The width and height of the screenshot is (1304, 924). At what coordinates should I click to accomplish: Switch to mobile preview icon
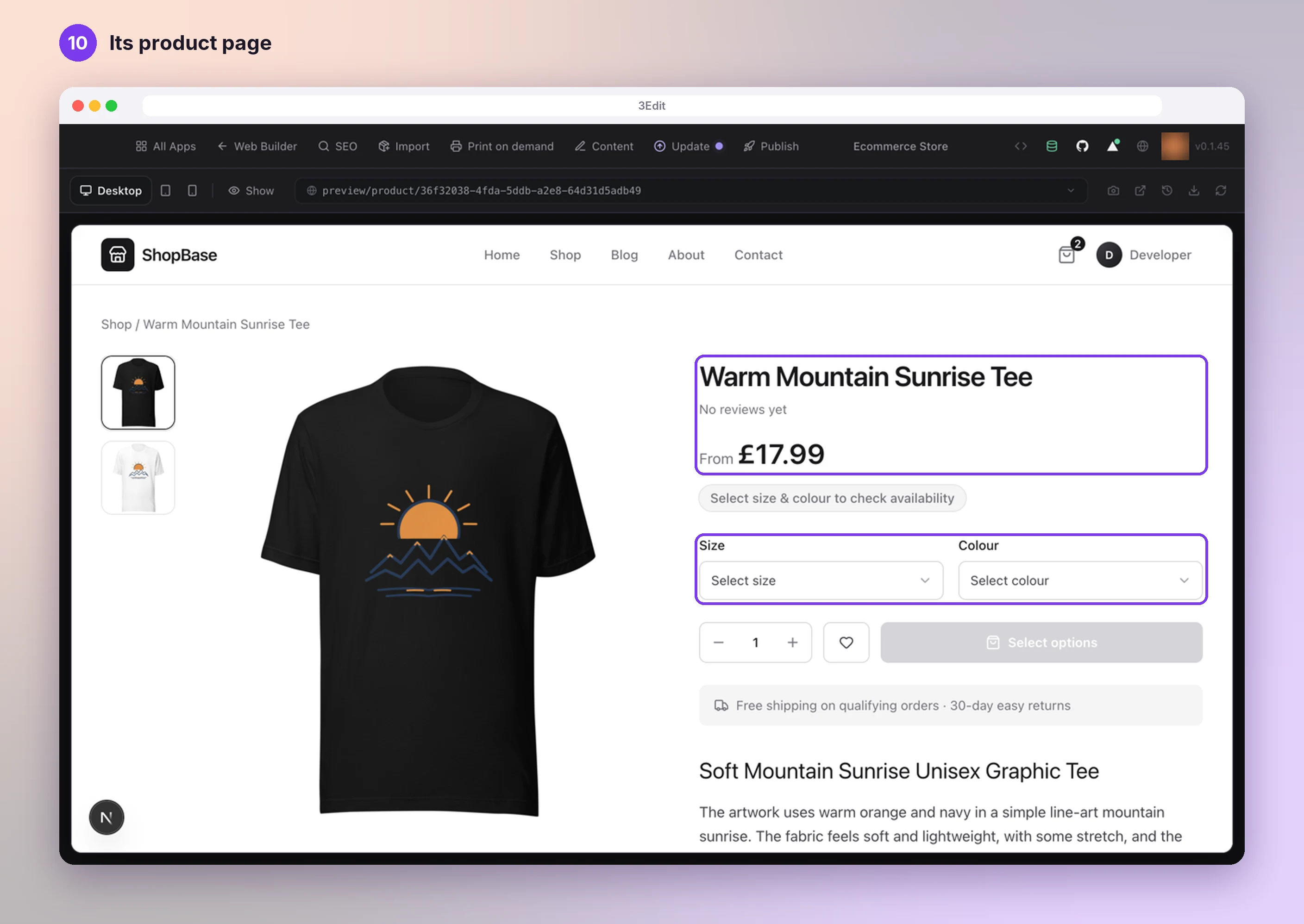point(192,191)
